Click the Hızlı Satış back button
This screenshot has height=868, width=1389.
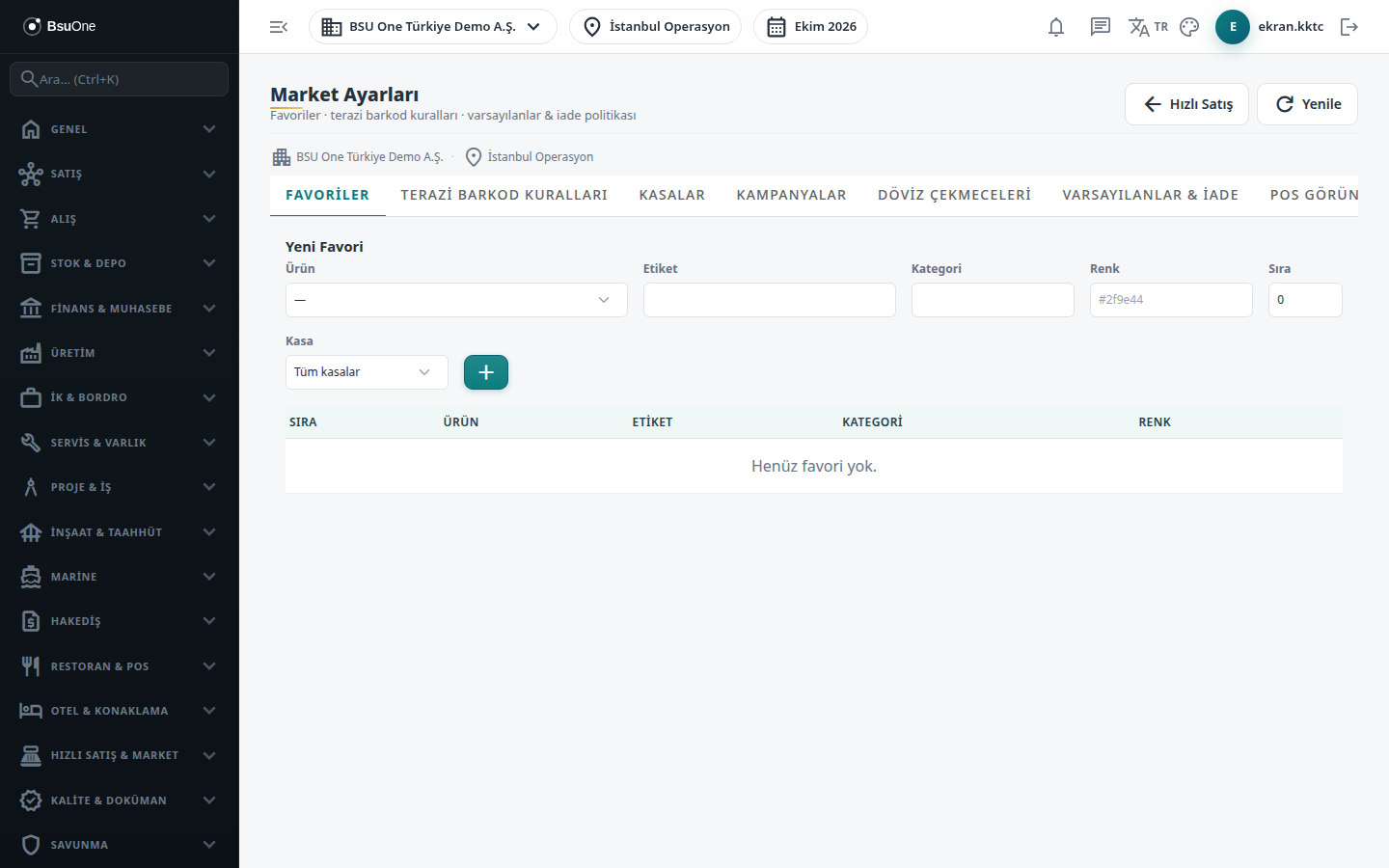tap(1186, 104)
